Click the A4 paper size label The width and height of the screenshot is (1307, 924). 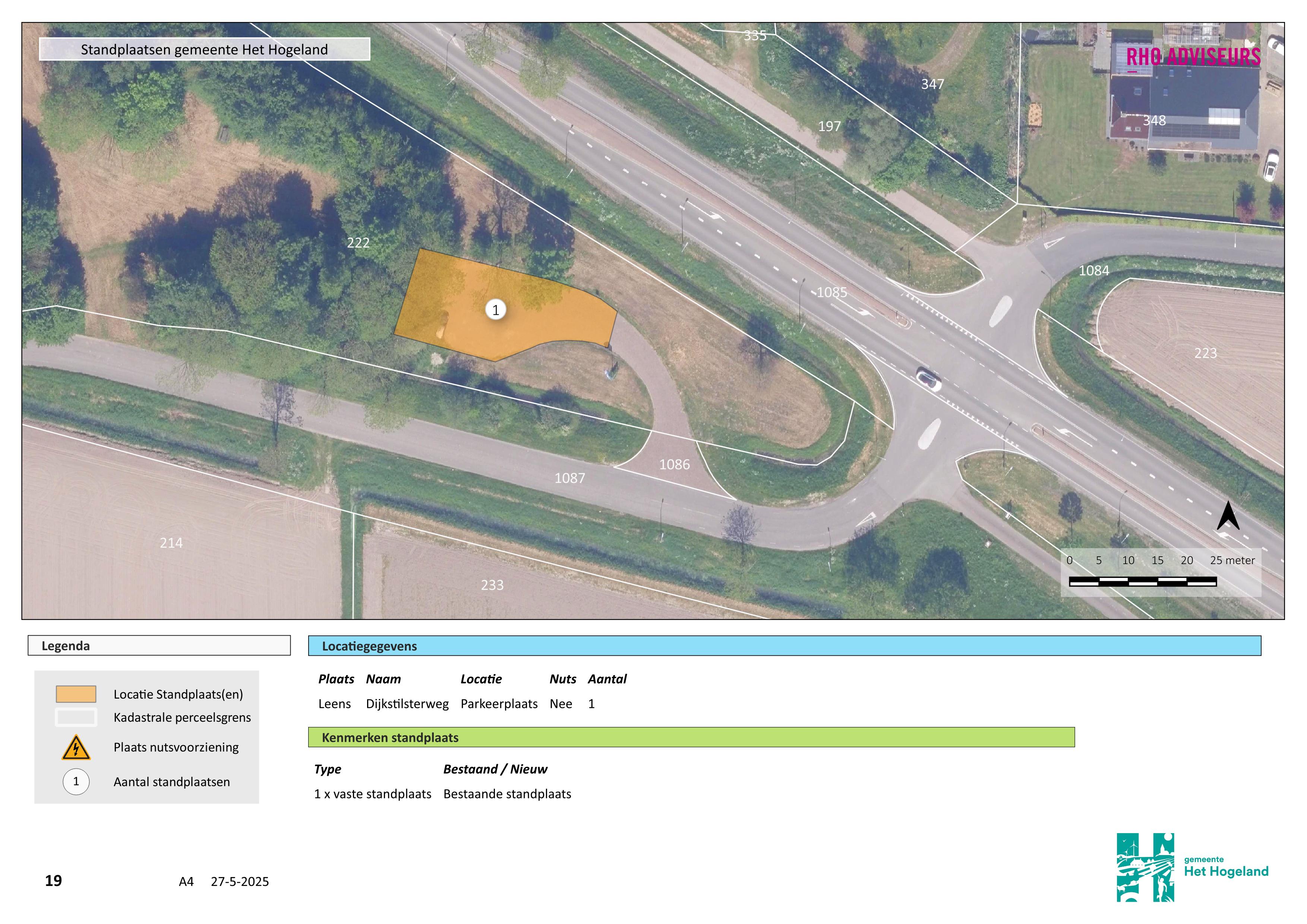(x=186, y=882)
